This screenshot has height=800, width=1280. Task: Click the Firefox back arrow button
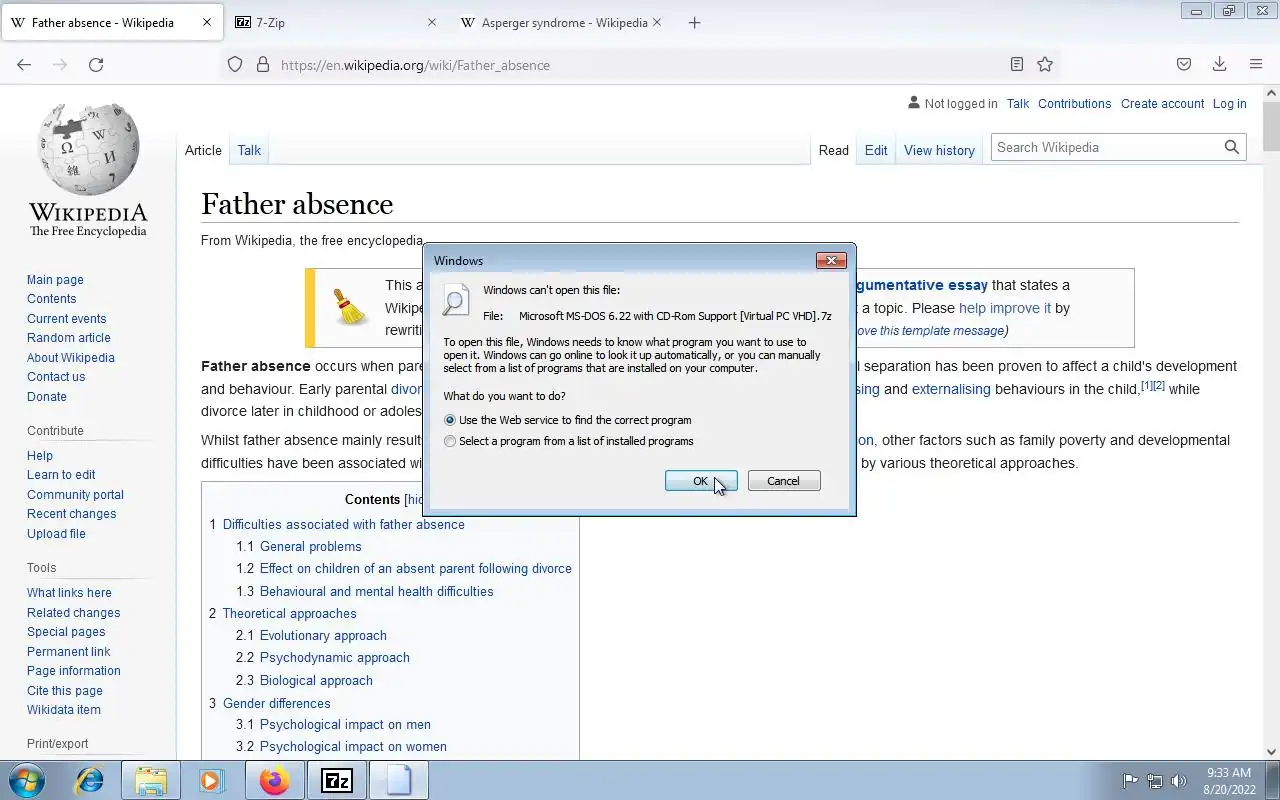24,65
